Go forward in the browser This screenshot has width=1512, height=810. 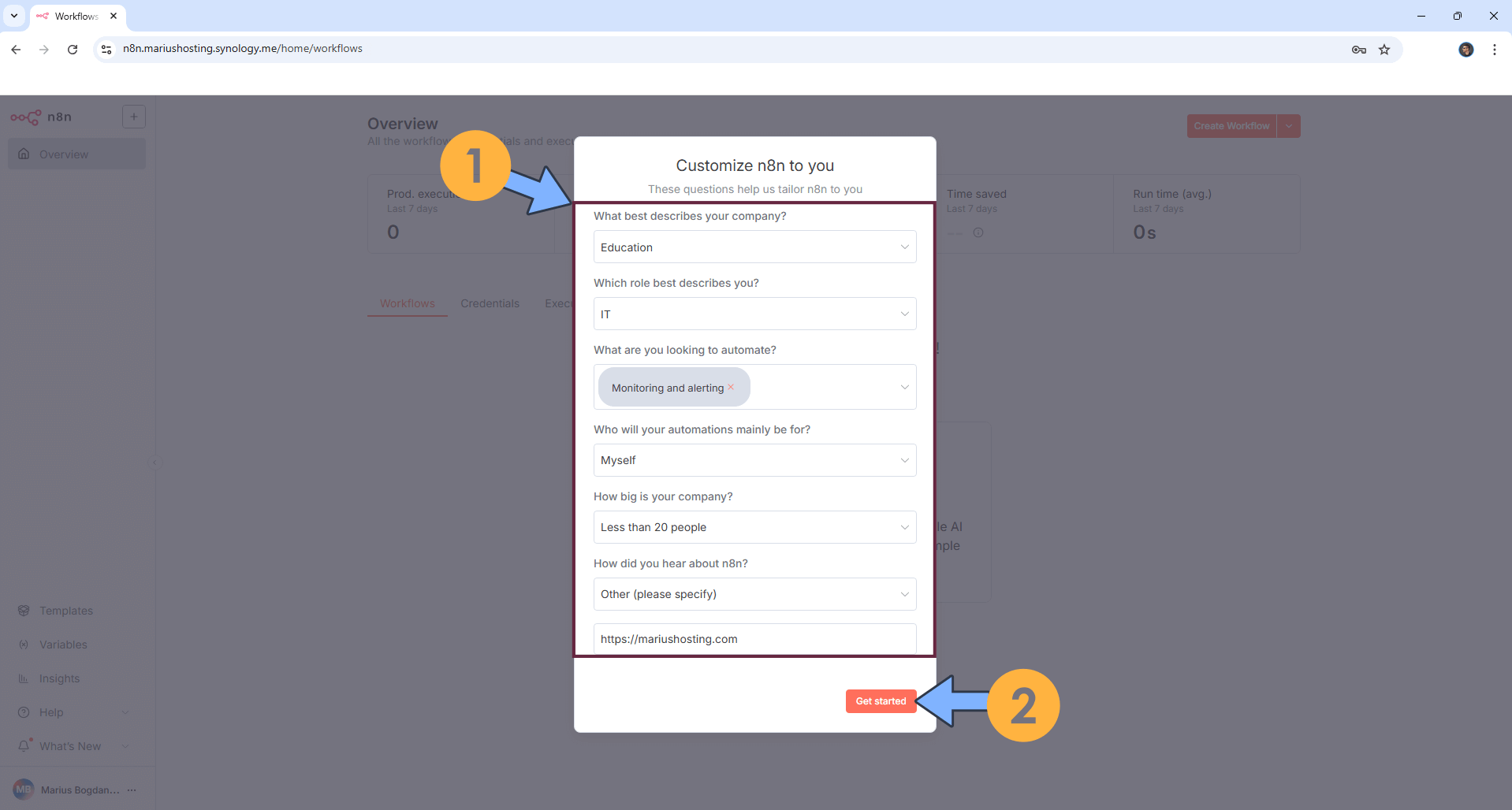pyautogui.click(x=44, y=50)
